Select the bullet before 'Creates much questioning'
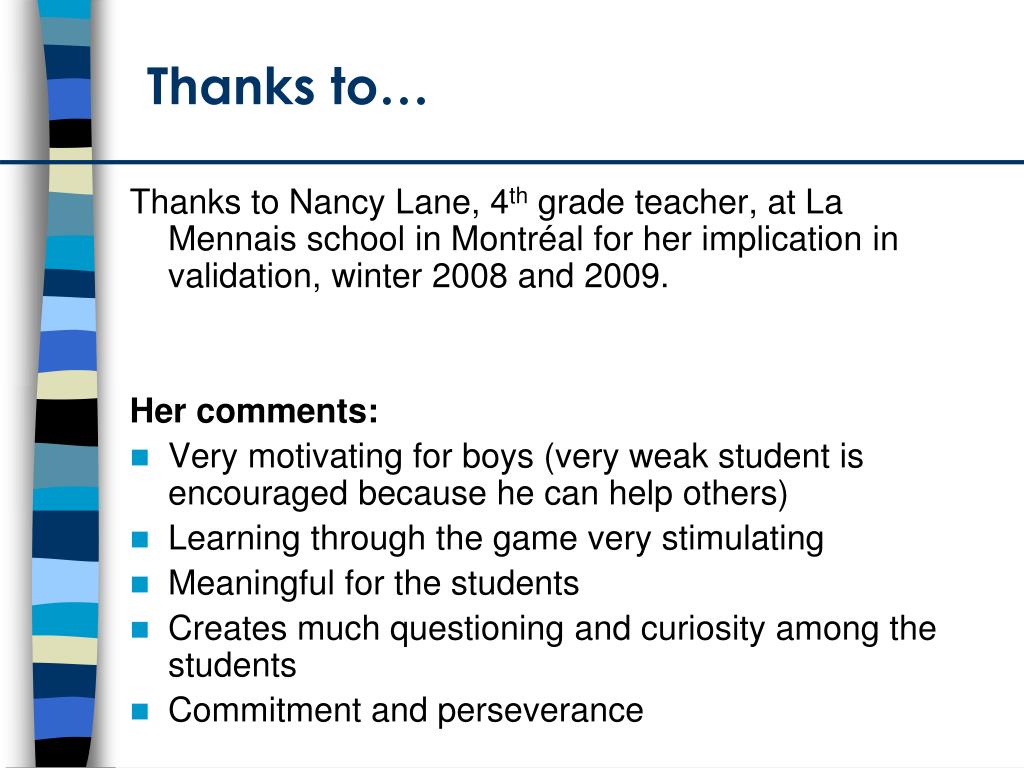The height and width of the screenshot is (768, 1024). (140, 630)
